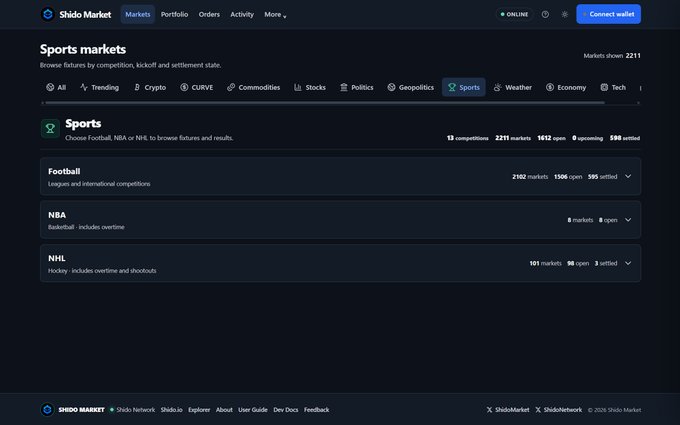Image resolution: width=680 pixels, height=425 pixels.
Task: Select the Crypto category tab
Action: click(150, 87)
